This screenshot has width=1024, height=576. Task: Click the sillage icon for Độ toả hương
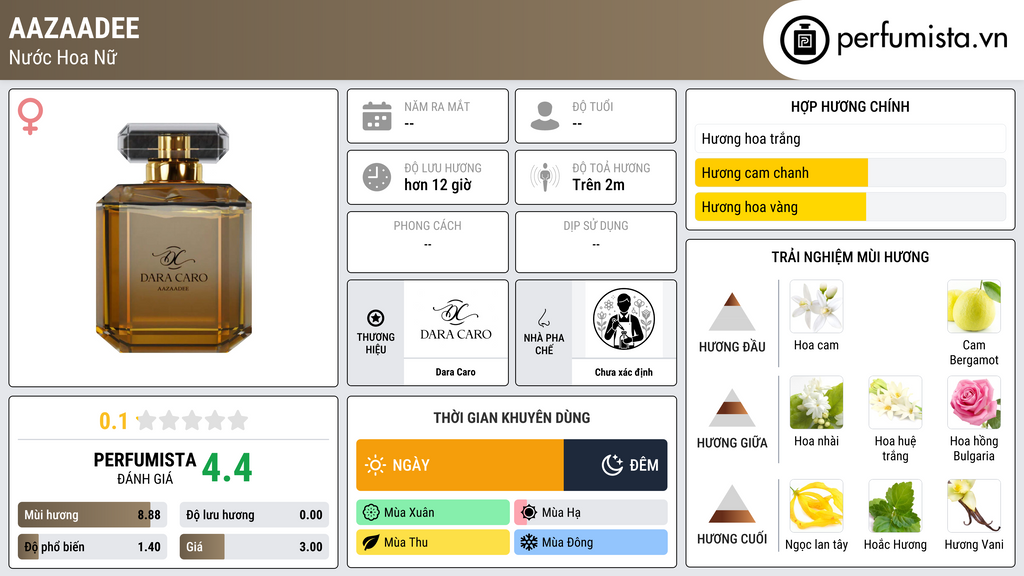pos(545,177)
